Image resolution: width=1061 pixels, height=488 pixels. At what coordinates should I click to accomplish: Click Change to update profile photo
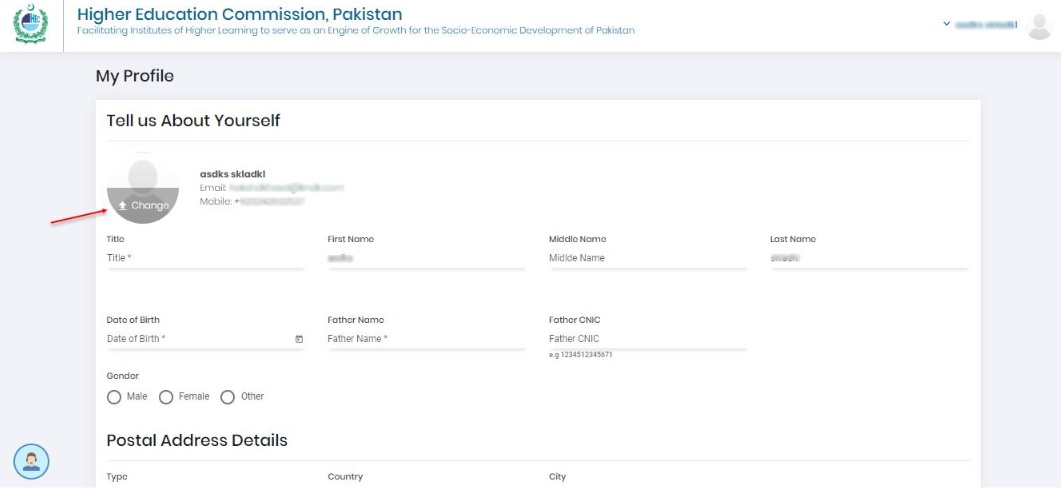(x=150, y=205)
